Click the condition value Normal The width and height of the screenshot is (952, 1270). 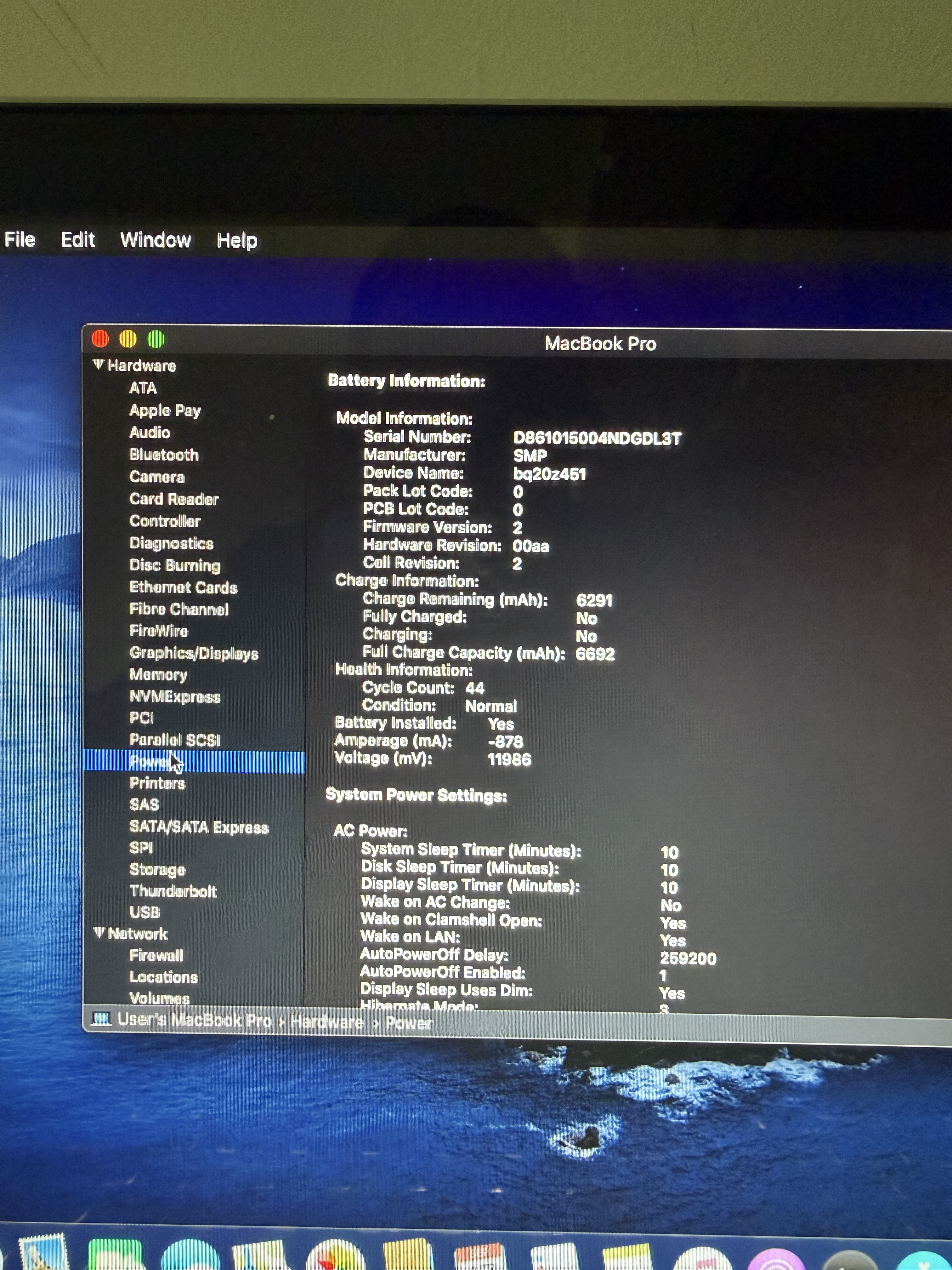click(491, 706)
